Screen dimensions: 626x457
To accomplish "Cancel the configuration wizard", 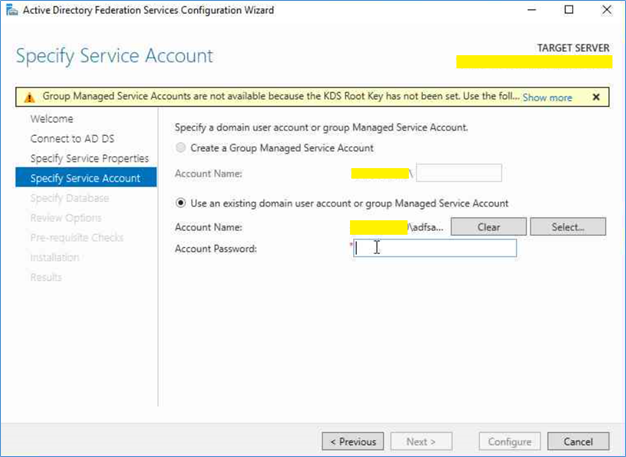I will coord(578,441).
